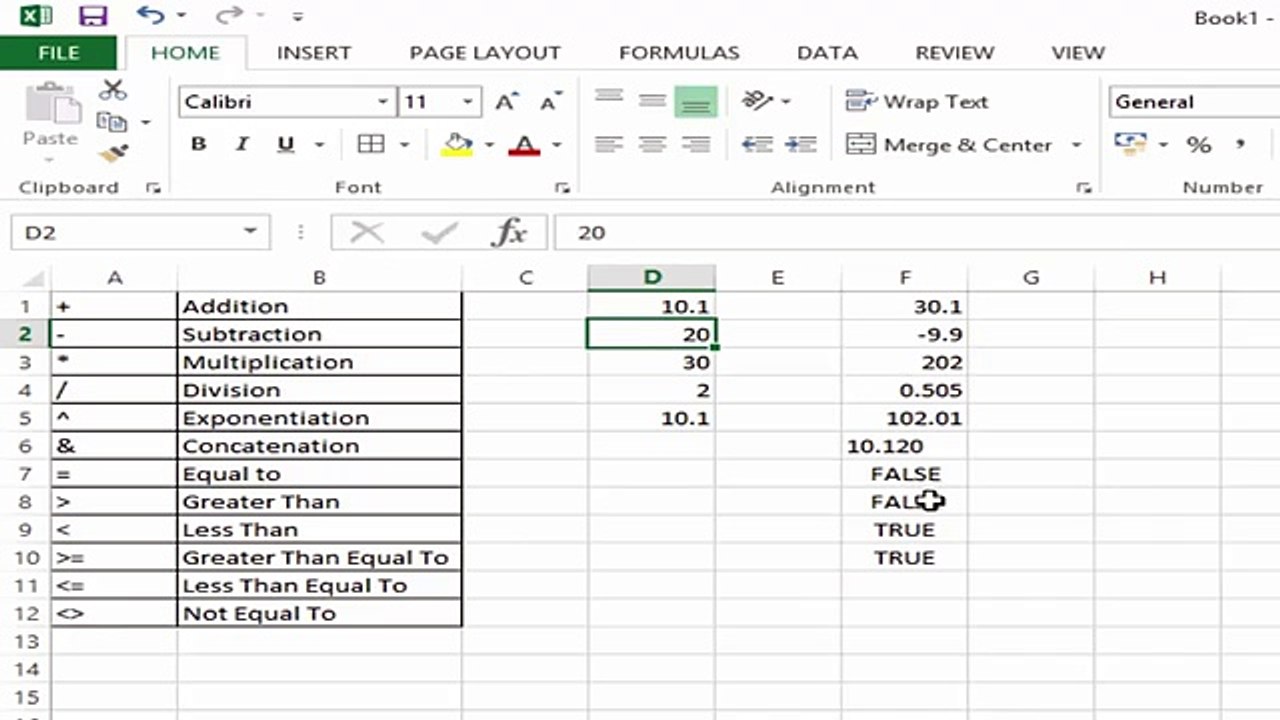This screenshot has height=720, width=1280.
Task: Click the Increase Indent icon
Action: point(800,145)
